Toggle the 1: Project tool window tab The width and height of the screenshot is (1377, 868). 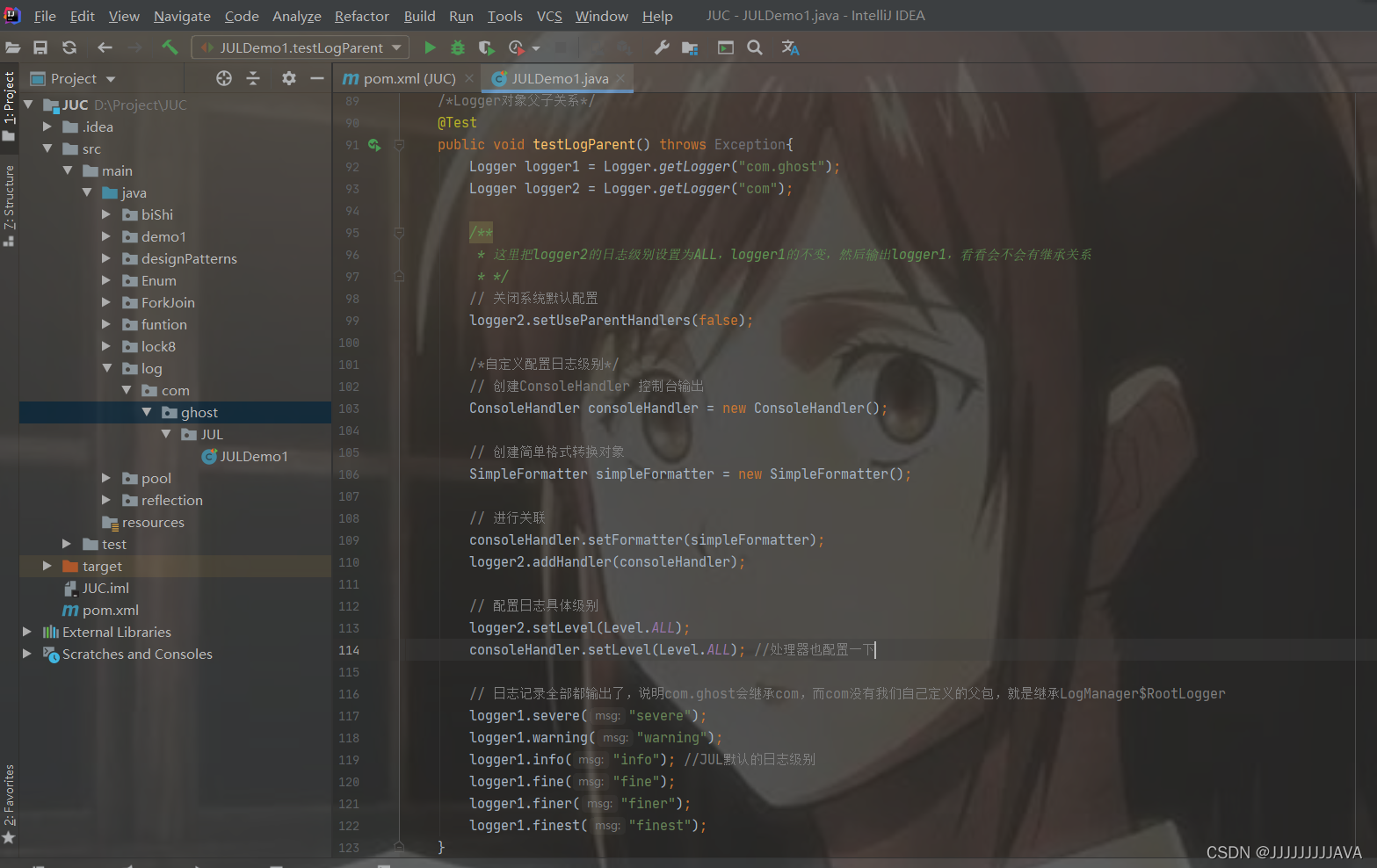(9, 105)
